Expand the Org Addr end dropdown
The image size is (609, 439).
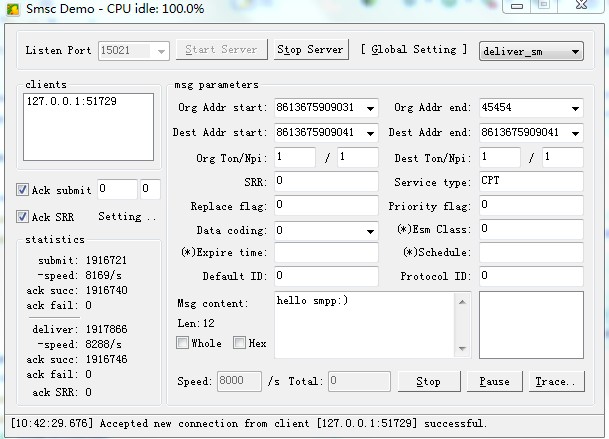click(x=575, y=108)
